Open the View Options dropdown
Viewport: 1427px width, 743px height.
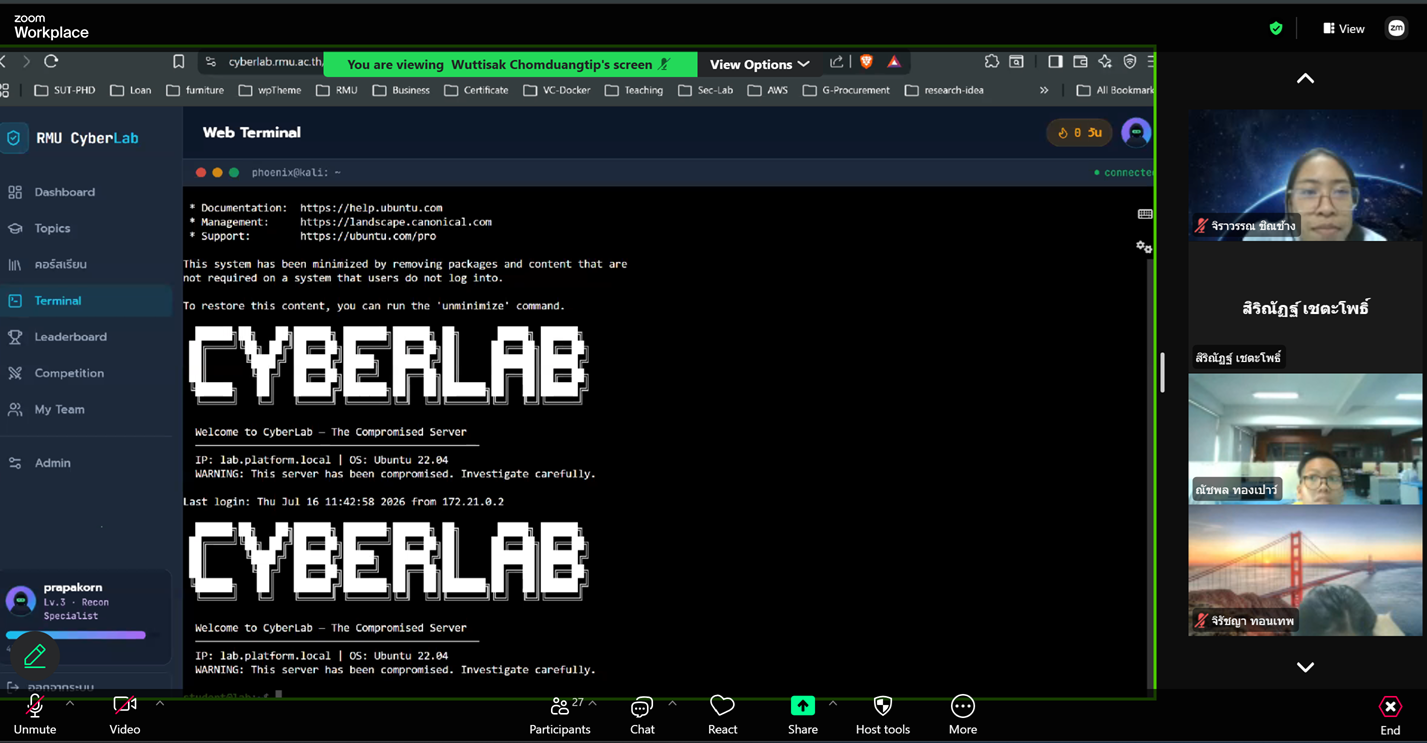coord(759,64)
